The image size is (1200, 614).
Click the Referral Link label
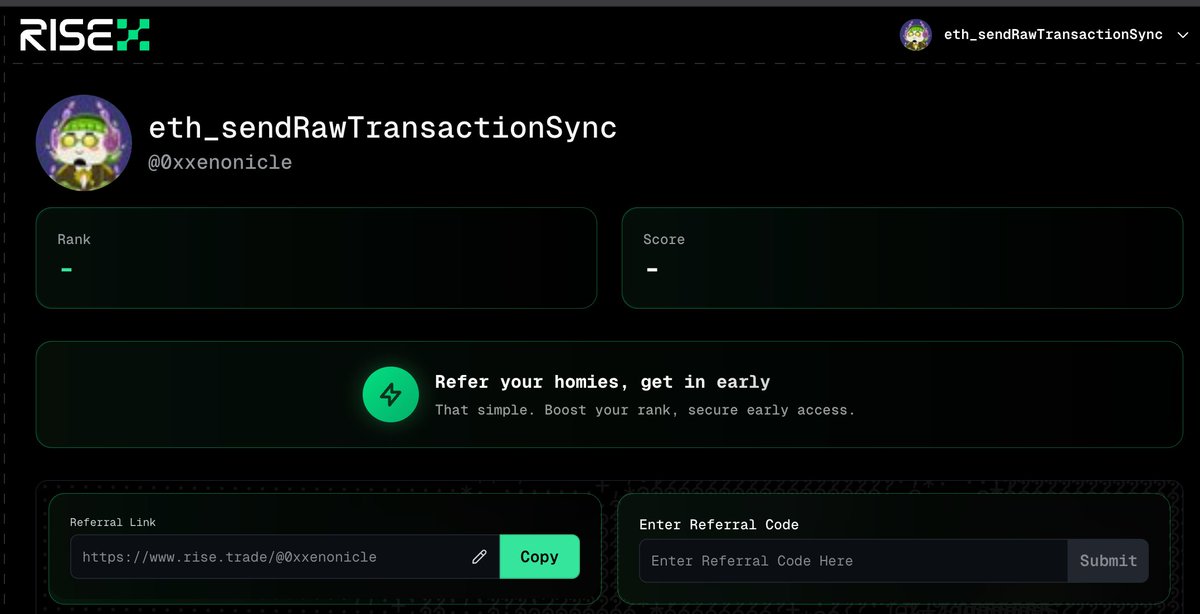point(113,522)
